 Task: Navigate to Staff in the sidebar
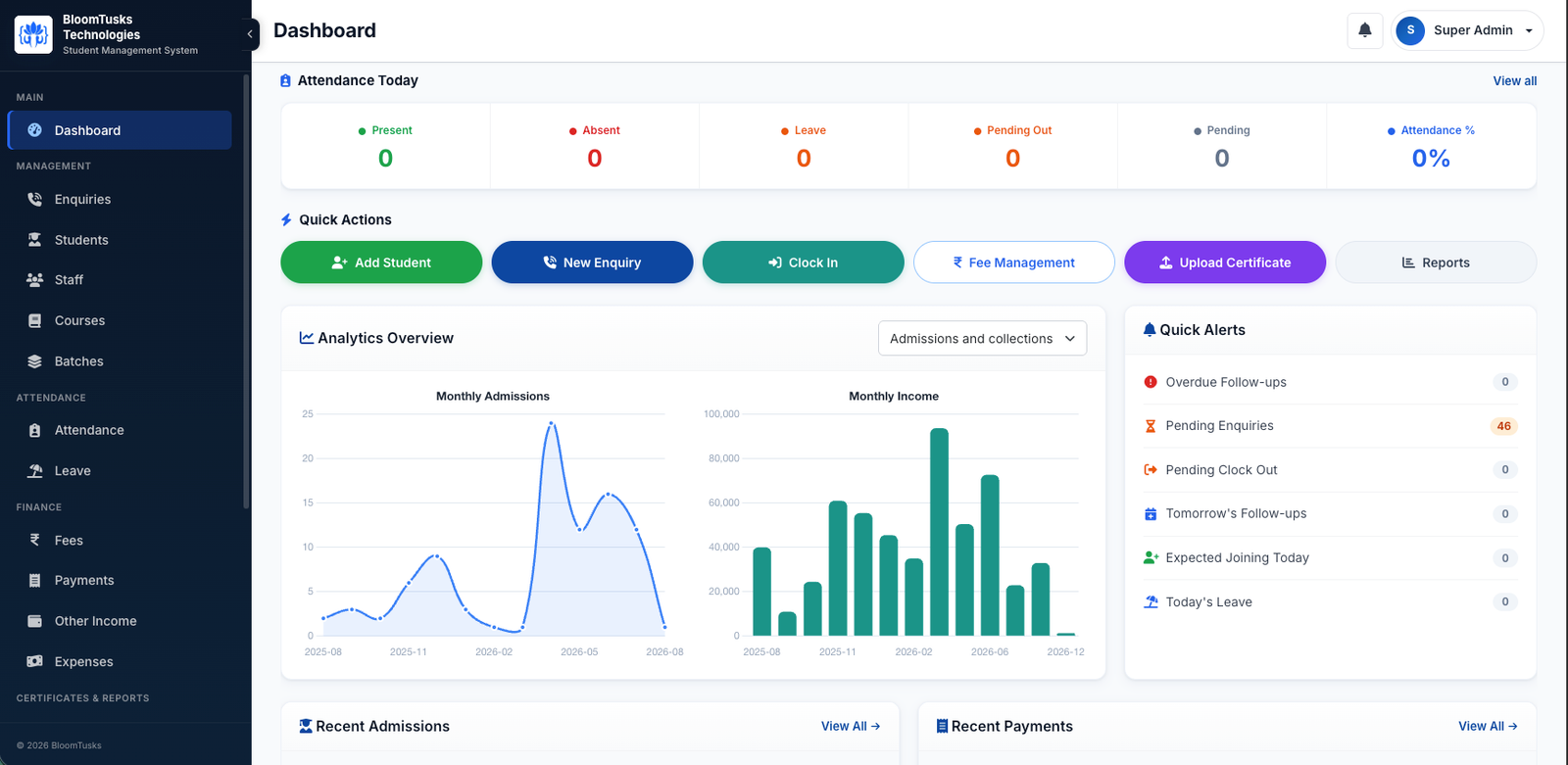tap(120, 280)
